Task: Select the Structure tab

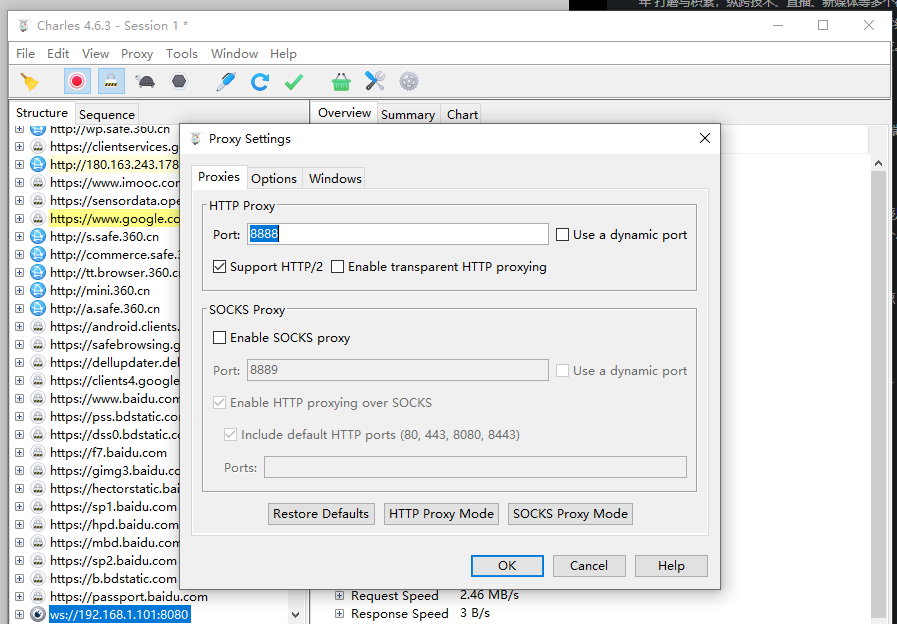Action: pyautogui.click(x=42, y=113)
